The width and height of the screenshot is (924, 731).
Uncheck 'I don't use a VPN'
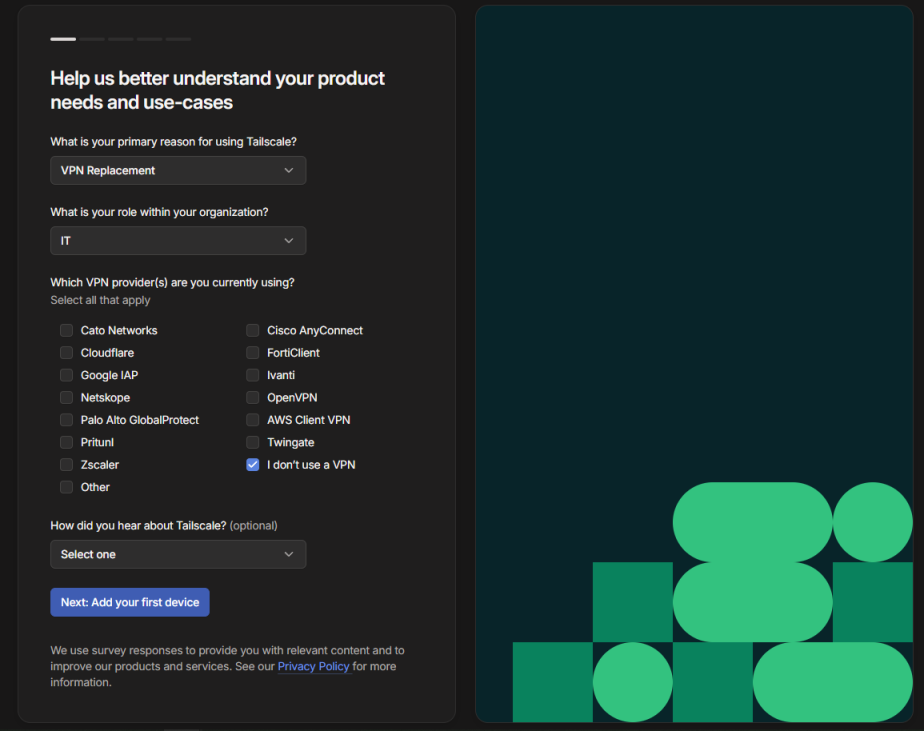pos(253,465)
